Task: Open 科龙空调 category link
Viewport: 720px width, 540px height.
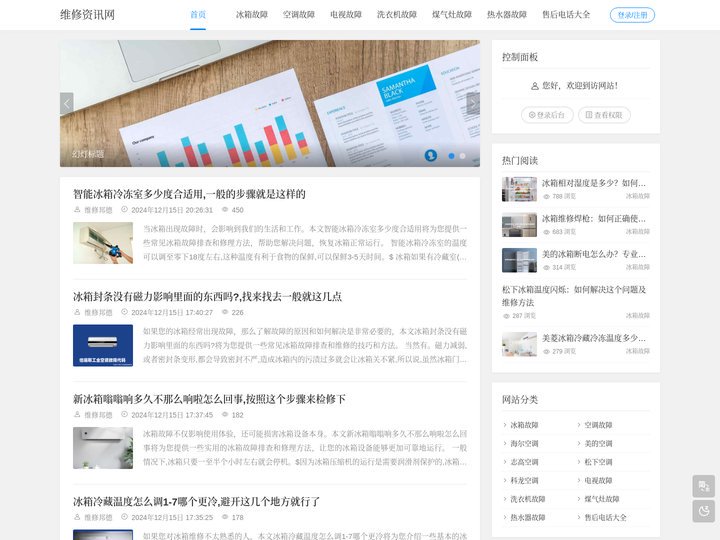Action: pyautogui.click(x=524, y=480)
